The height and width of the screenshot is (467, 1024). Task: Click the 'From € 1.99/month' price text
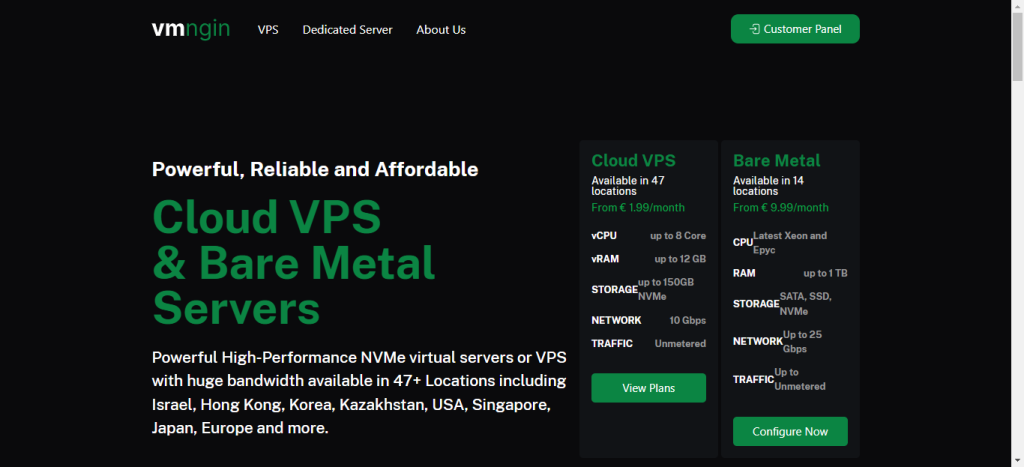coord(639,208)
